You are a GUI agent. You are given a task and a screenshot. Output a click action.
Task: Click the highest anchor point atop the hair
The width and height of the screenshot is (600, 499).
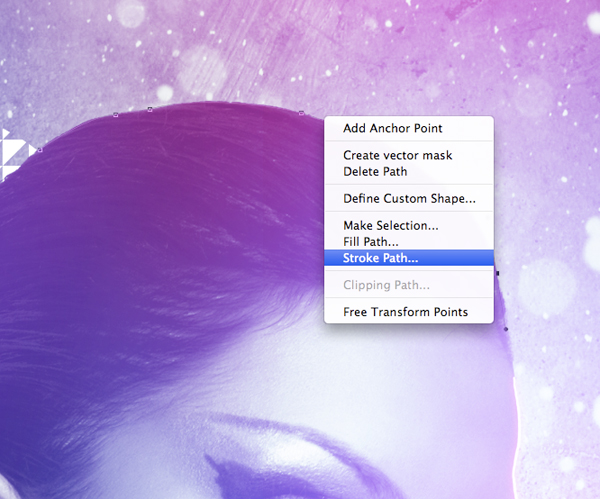click(x=150, y=109)
